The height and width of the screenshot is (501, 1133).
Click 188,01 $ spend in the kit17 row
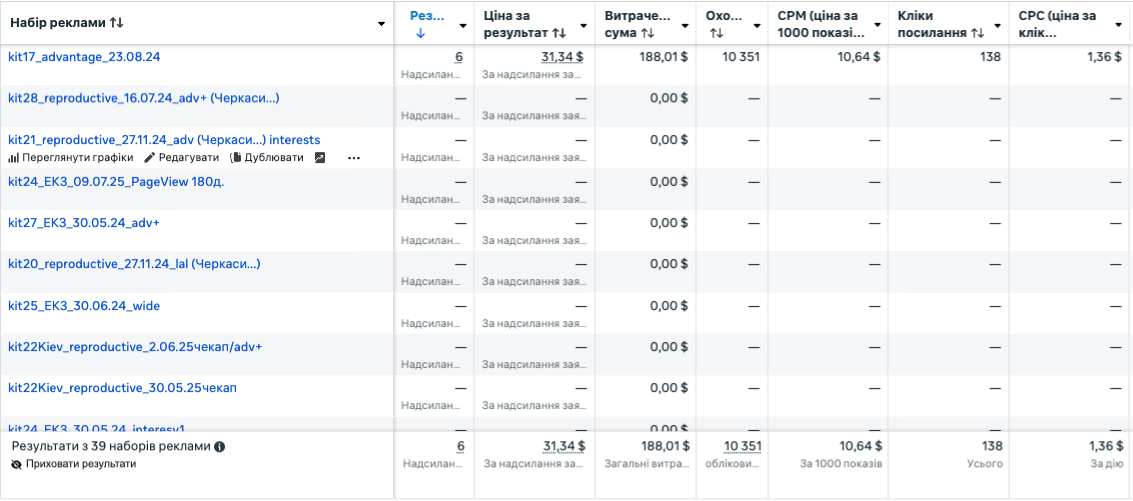pyautogui.click(x=663, y=57)
